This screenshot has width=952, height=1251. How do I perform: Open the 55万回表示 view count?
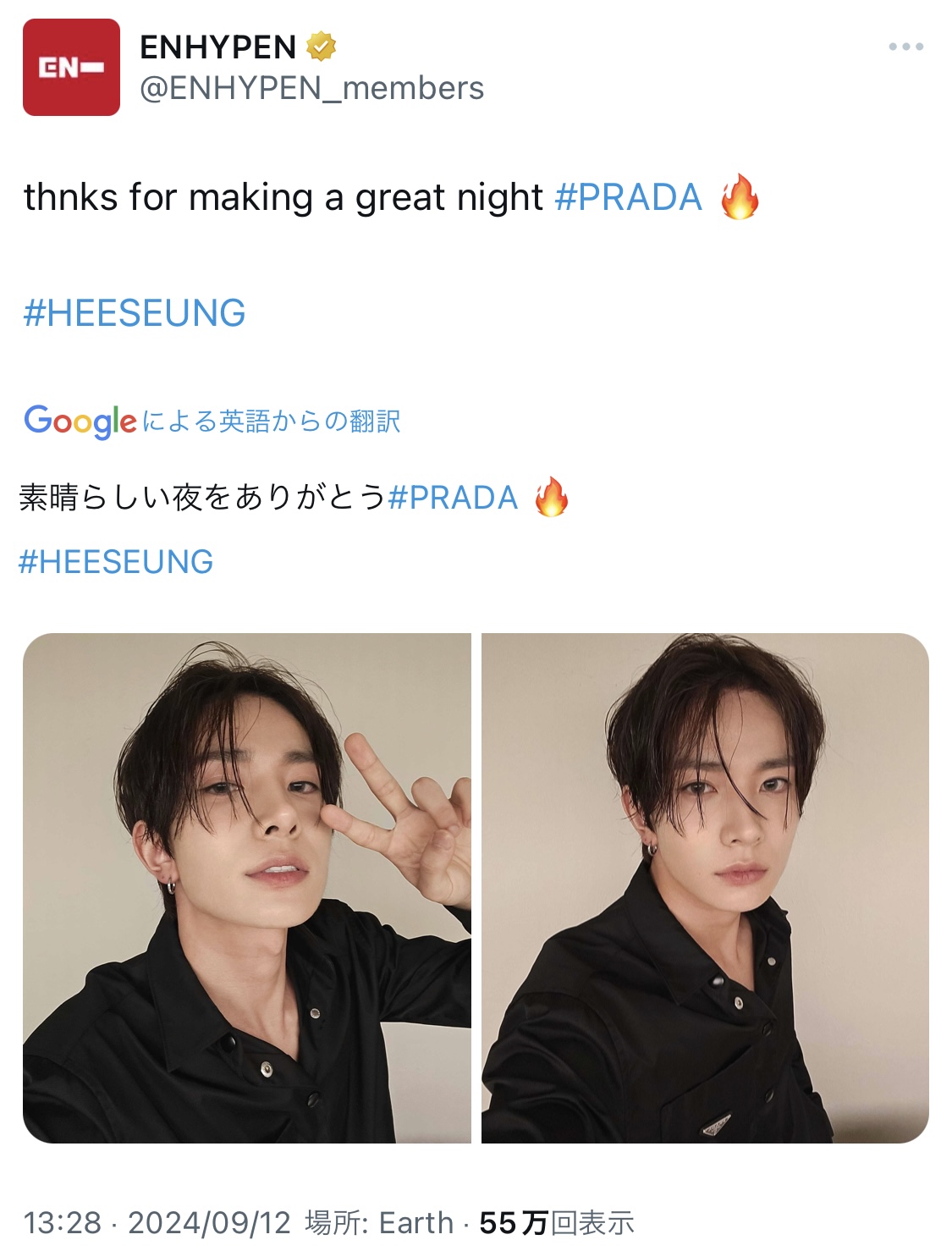pos(557,1222)
